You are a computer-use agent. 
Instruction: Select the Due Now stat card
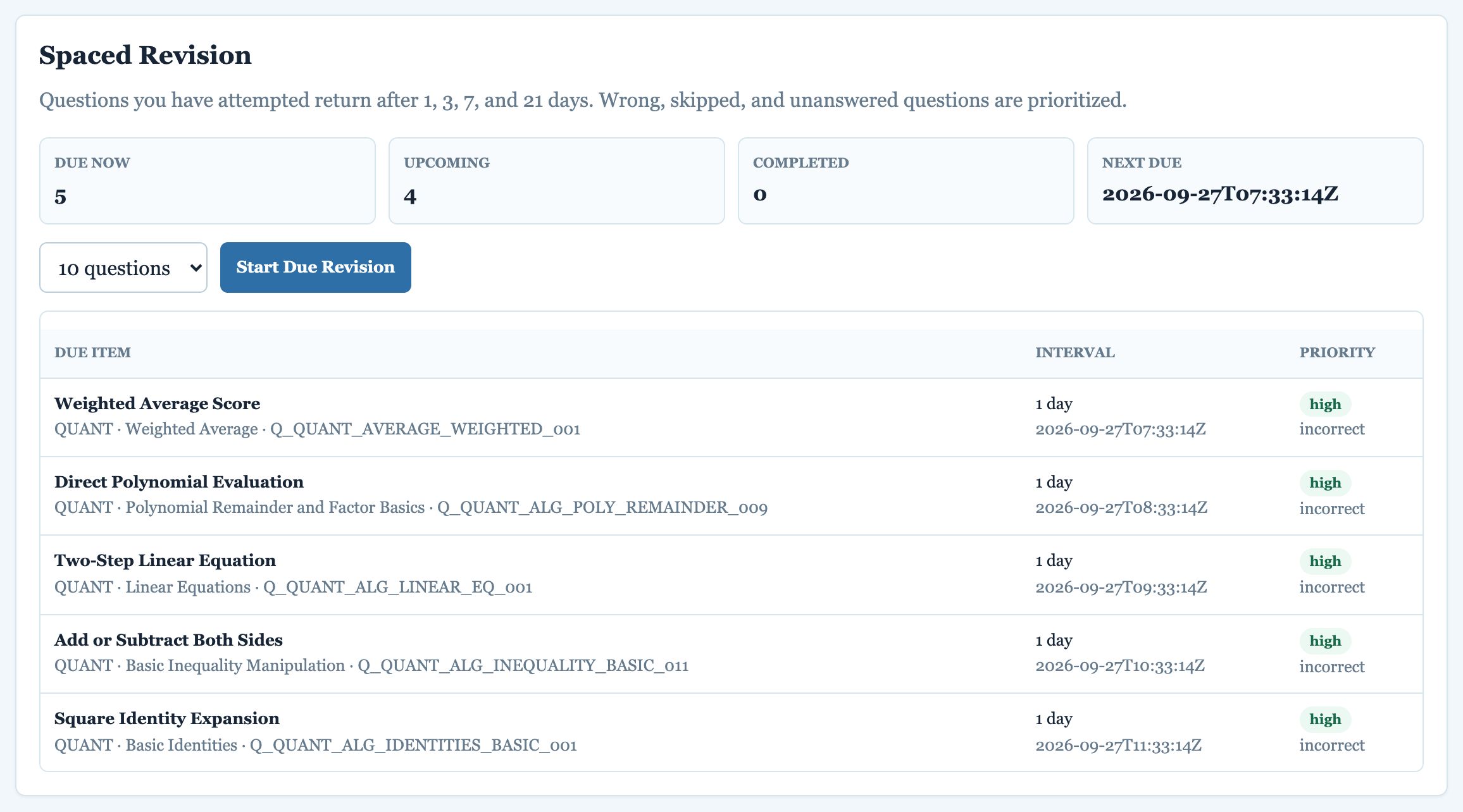208,181
